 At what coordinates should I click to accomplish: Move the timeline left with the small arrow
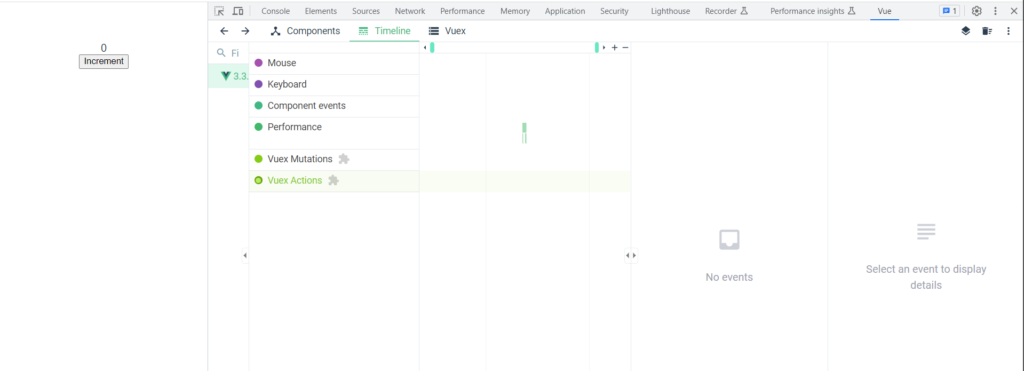point(424,48)
